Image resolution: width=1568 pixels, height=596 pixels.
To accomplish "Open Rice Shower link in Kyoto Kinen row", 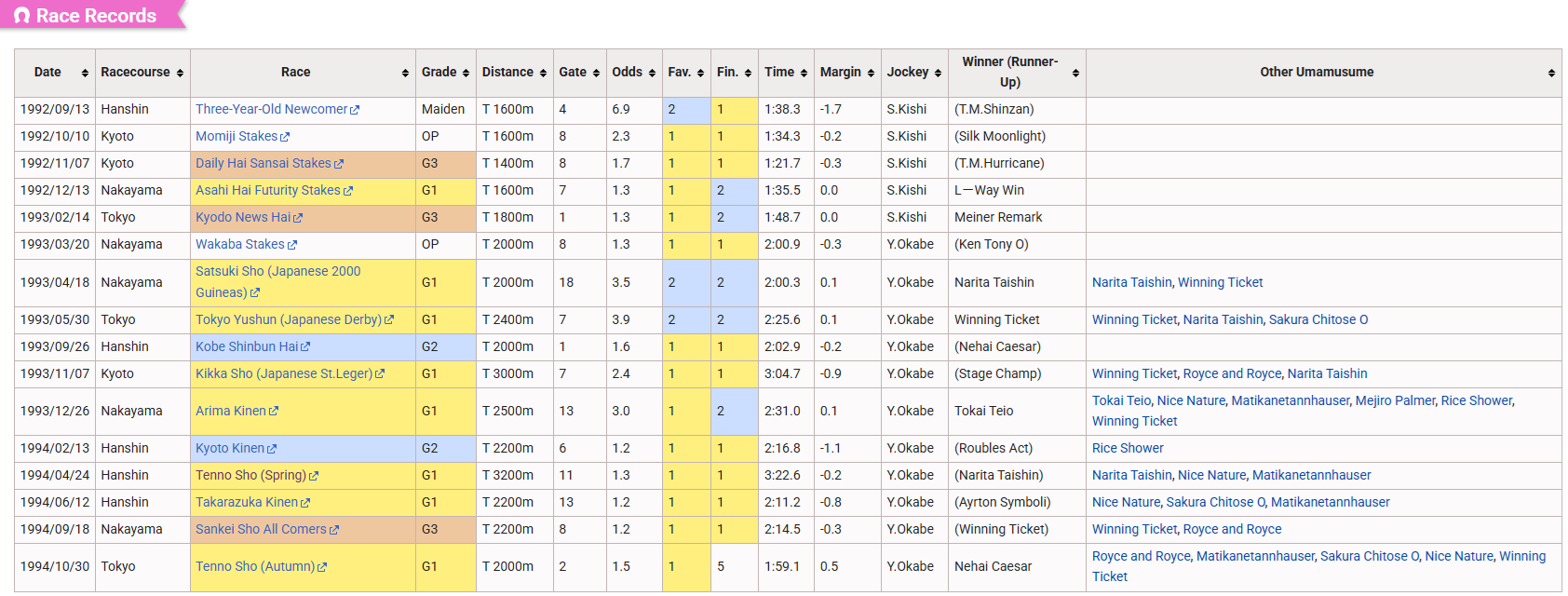I will coord(1128,448).
